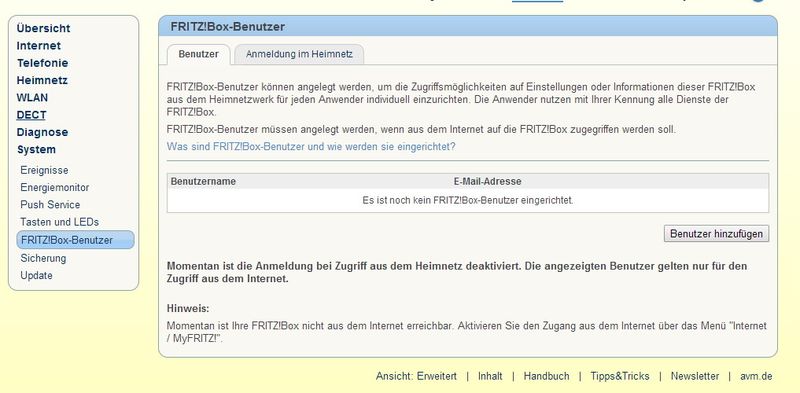Click the E-Mail-Adresse column header
This screenshot has width=800, height=393.
click(x=488, y=181)
